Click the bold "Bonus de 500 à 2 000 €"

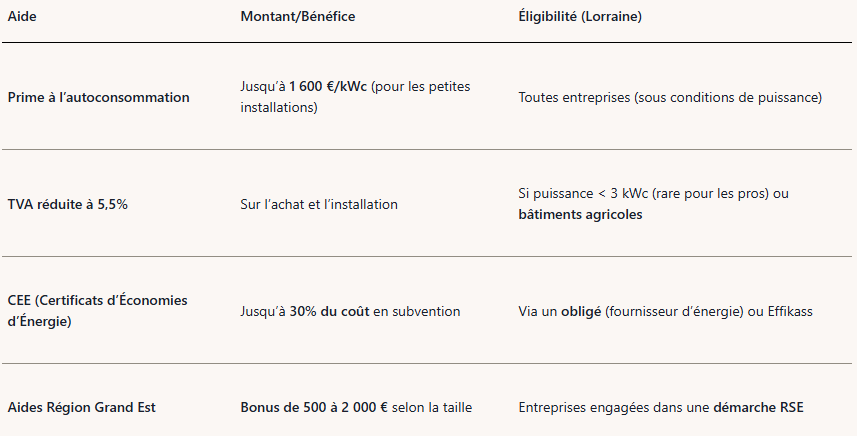click(x=314, y=407)
